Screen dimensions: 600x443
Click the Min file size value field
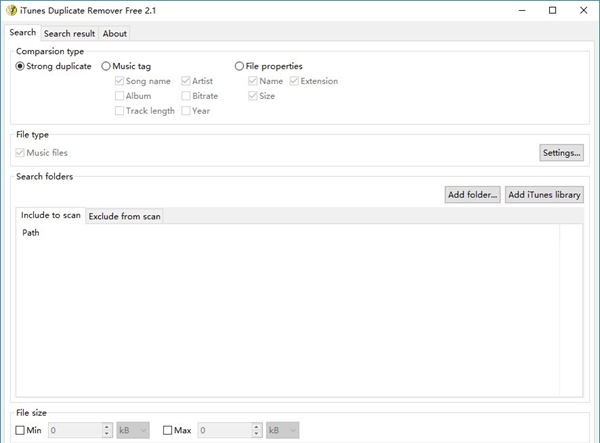pyautogui.click(x=75, y=430)
